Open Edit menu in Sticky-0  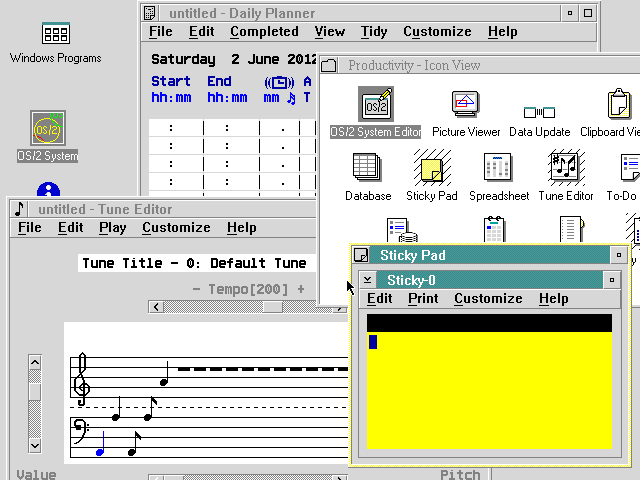(x=379, y=299)
